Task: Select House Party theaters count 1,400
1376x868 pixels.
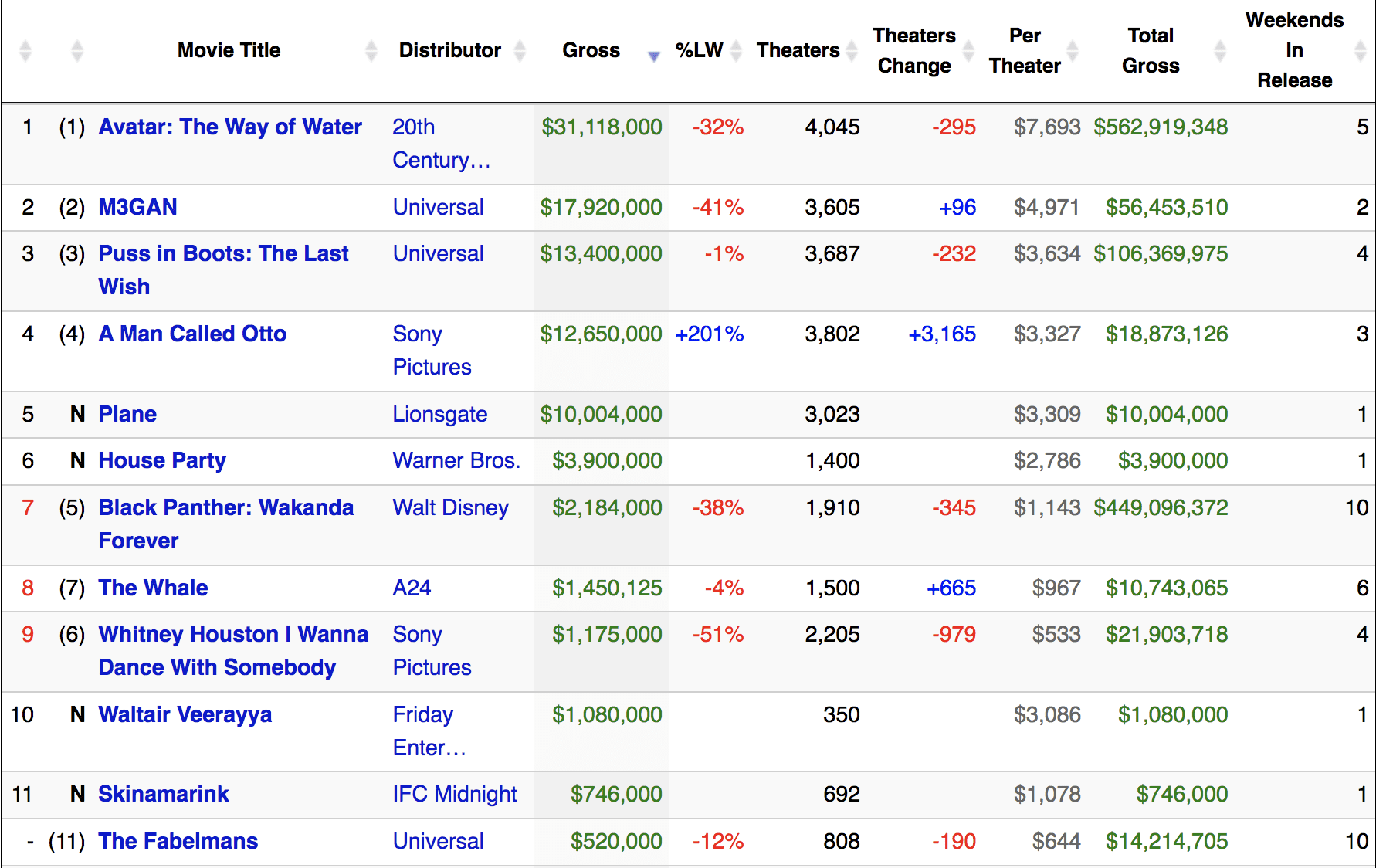Action: [x=832, y=460]
